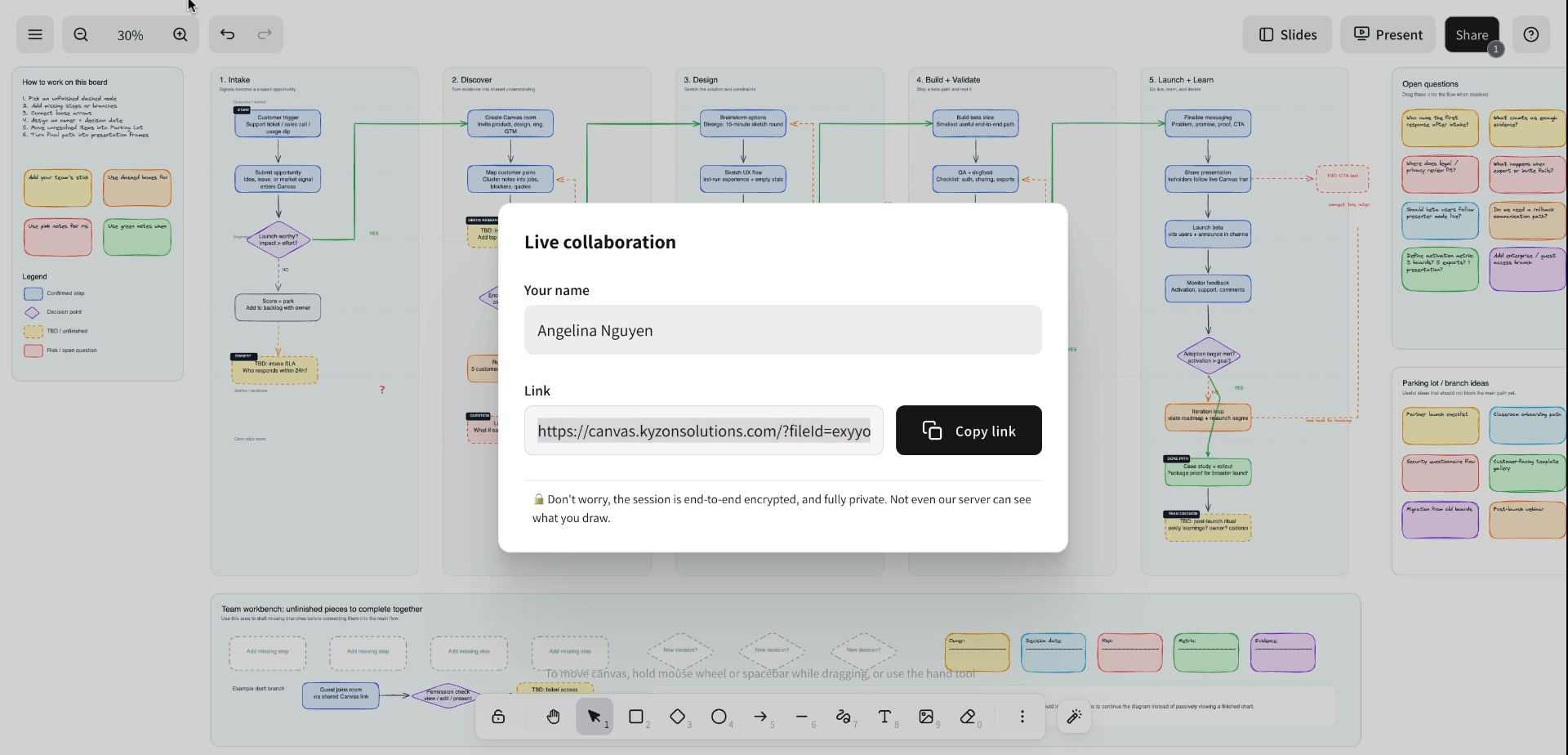This screenshot has height=755, width=1568.
Task: Zoom out with the magnifier minus icon
Action: pos(81,34)
